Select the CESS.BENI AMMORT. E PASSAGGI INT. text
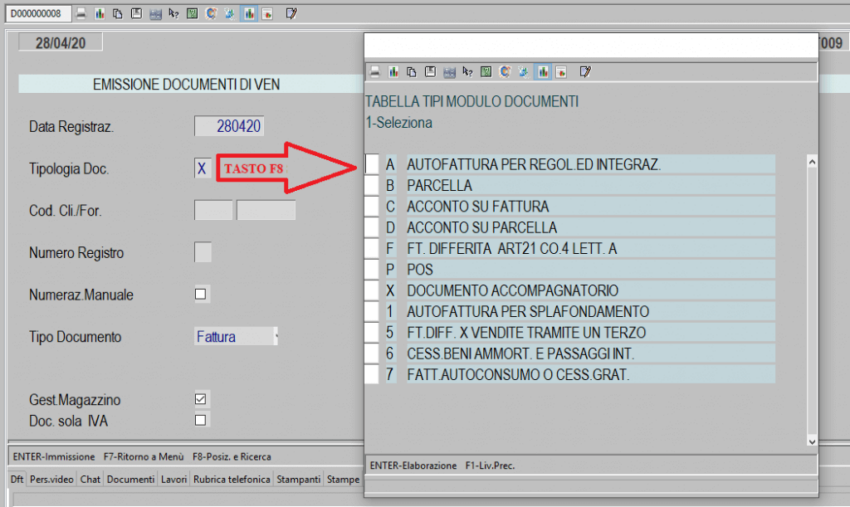The image size is (850, 507). [520, 354]
